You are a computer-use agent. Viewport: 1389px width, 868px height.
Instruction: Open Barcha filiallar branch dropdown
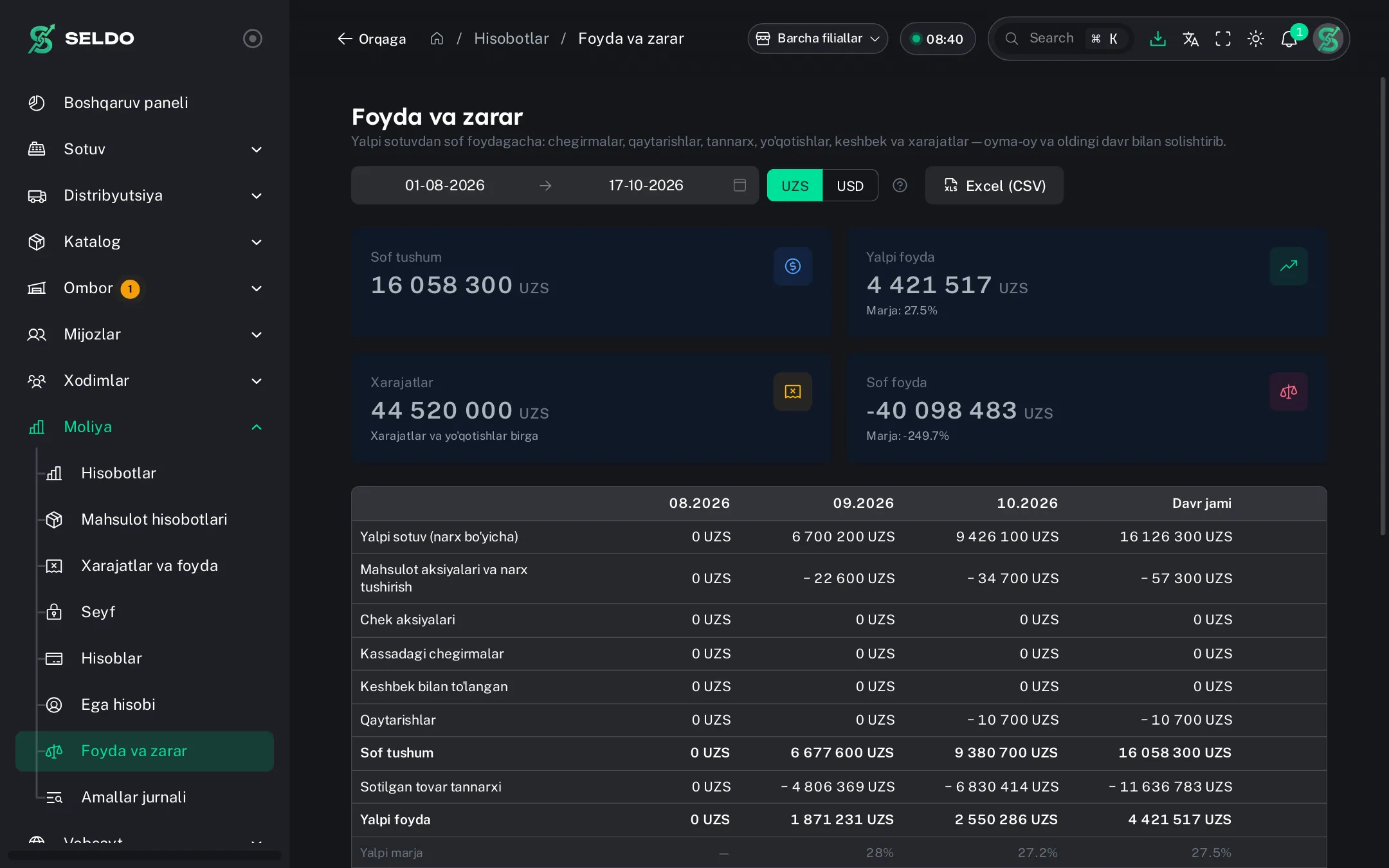coord(818,39)
